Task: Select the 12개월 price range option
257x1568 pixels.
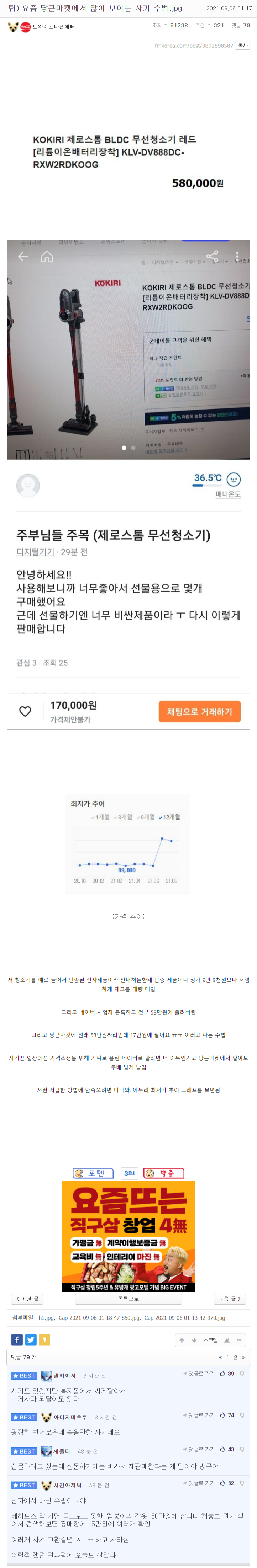Action: 169,817
